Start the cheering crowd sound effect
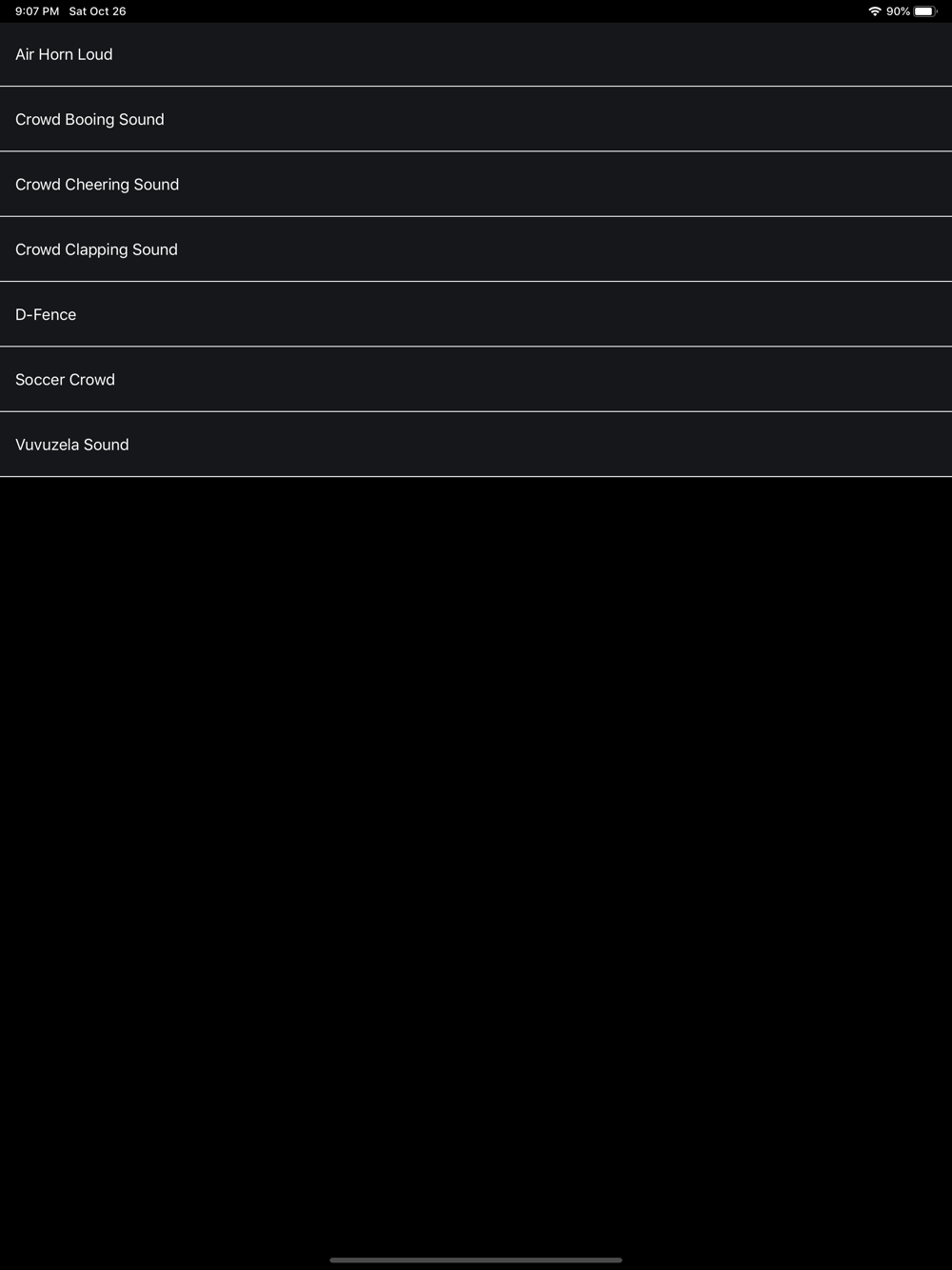 [x=476, y=184]
